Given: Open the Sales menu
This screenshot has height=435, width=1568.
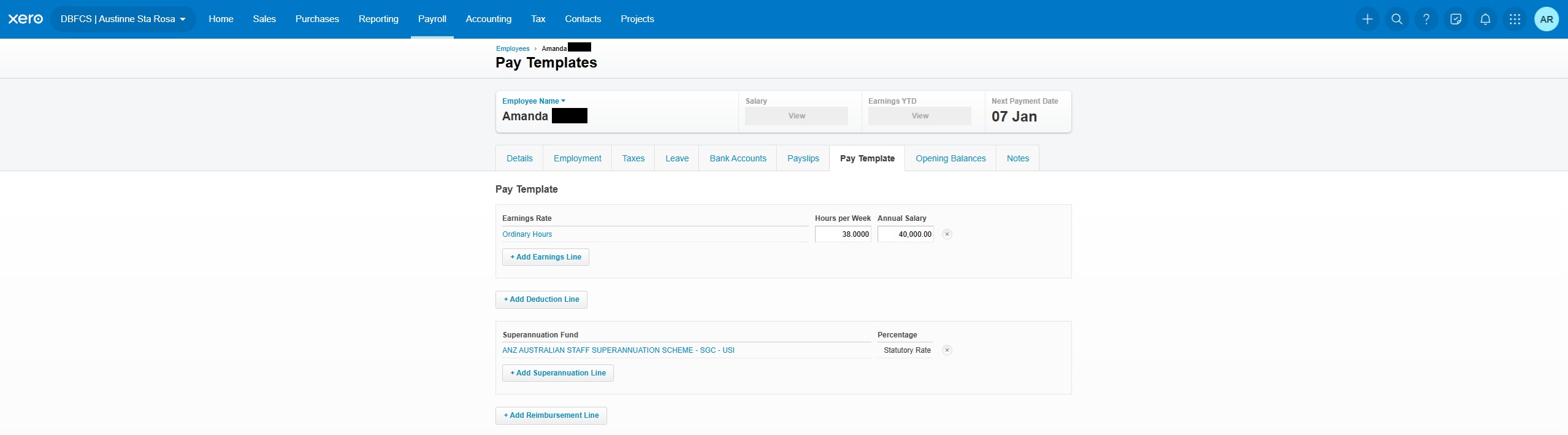Looking at the screenshot, I should (264, 19).
